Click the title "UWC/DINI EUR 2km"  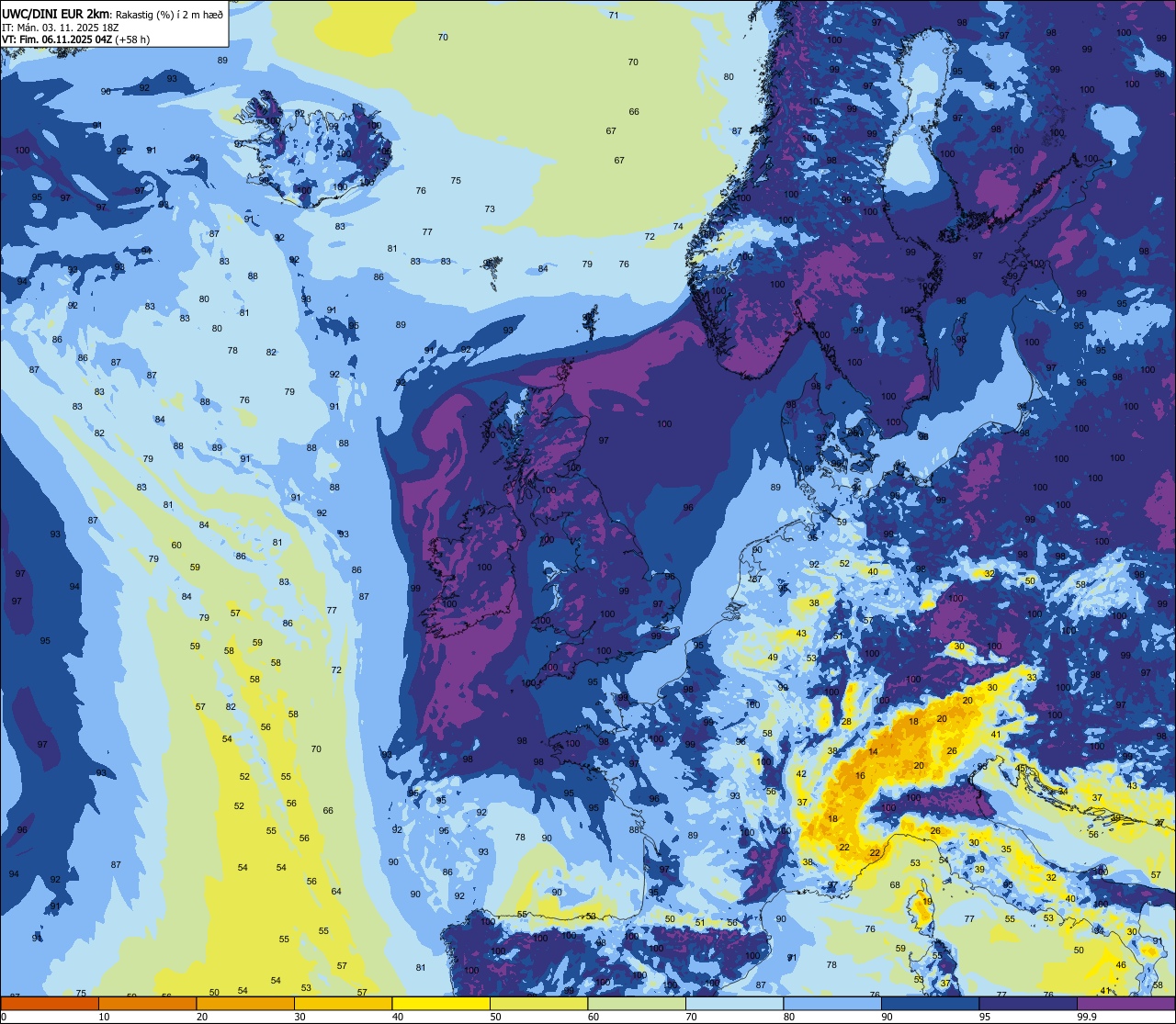[x=55, y=13]
